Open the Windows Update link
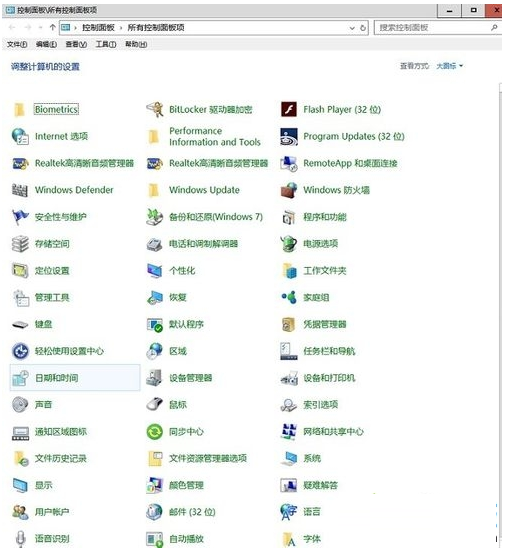 [x=204, y=190]
